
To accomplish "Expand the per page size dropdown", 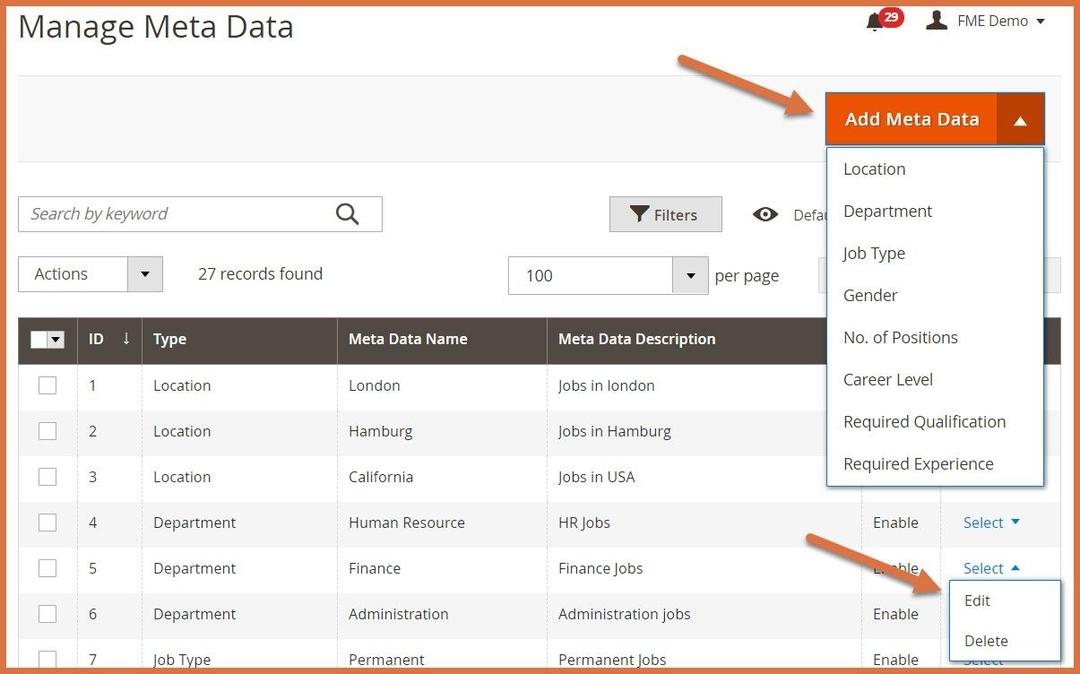I will pos(690,276).
